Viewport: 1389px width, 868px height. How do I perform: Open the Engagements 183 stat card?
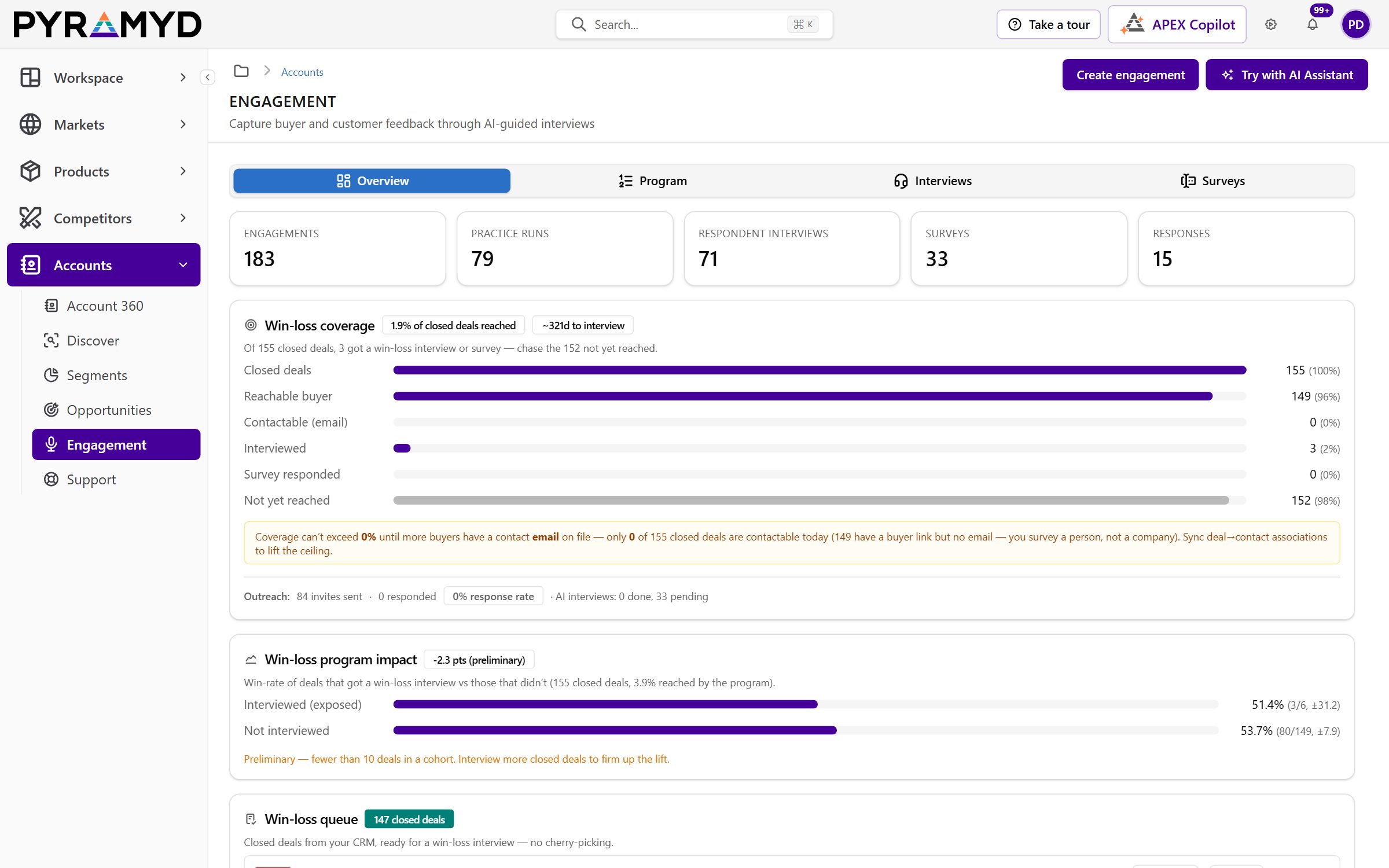[337, 248]
